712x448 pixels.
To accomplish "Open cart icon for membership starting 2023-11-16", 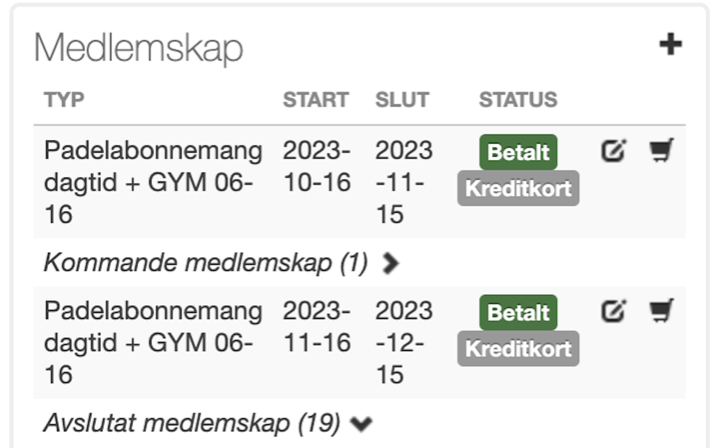I will [660, 311].
